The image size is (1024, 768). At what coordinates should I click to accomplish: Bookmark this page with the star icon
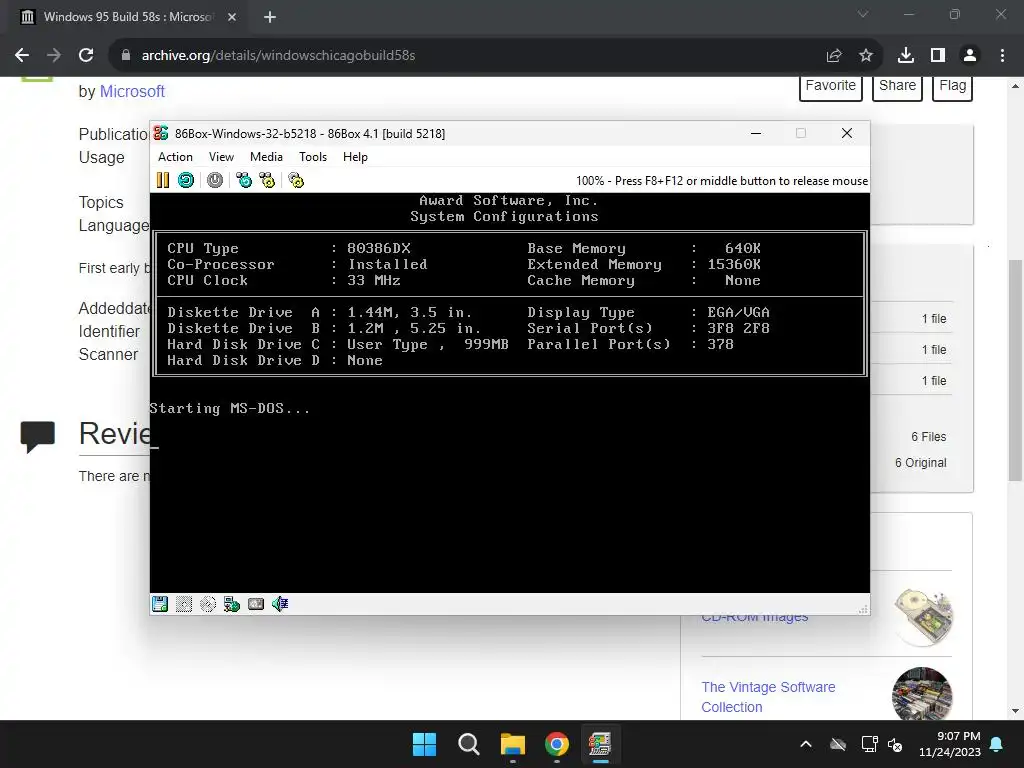[x=866, y=56]
